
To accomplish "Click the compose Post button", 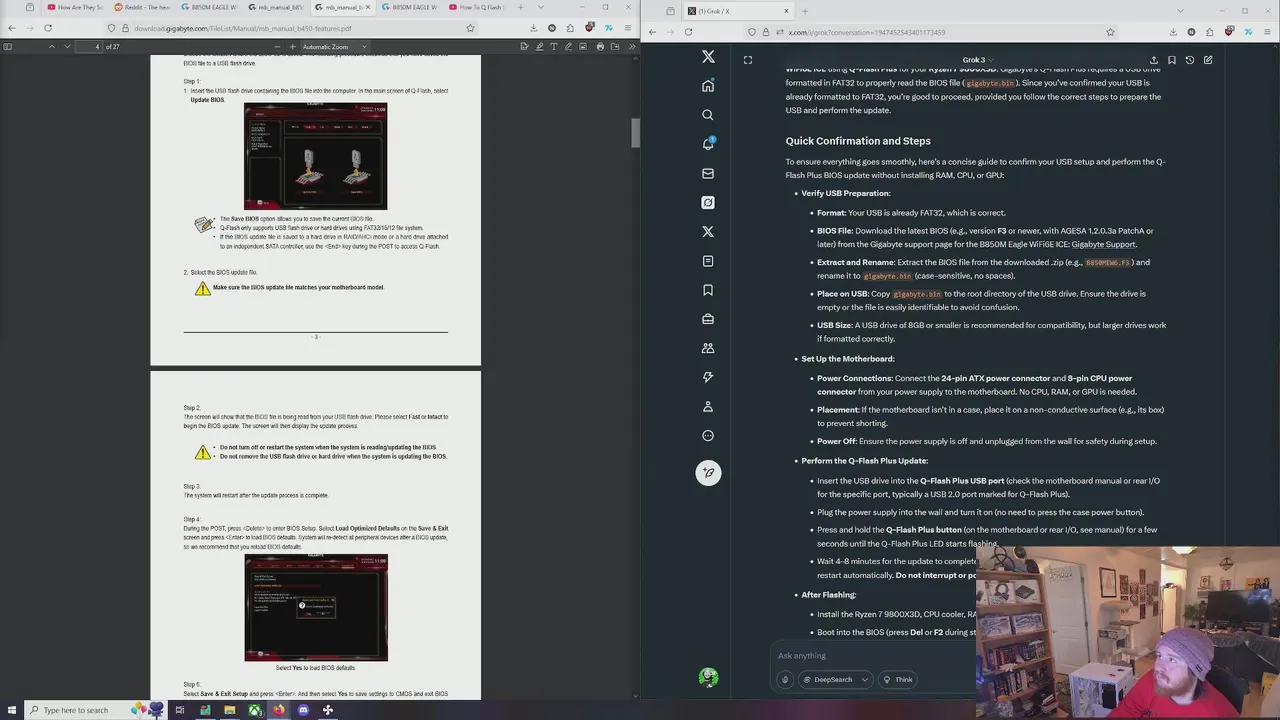I will coord(708,473).
